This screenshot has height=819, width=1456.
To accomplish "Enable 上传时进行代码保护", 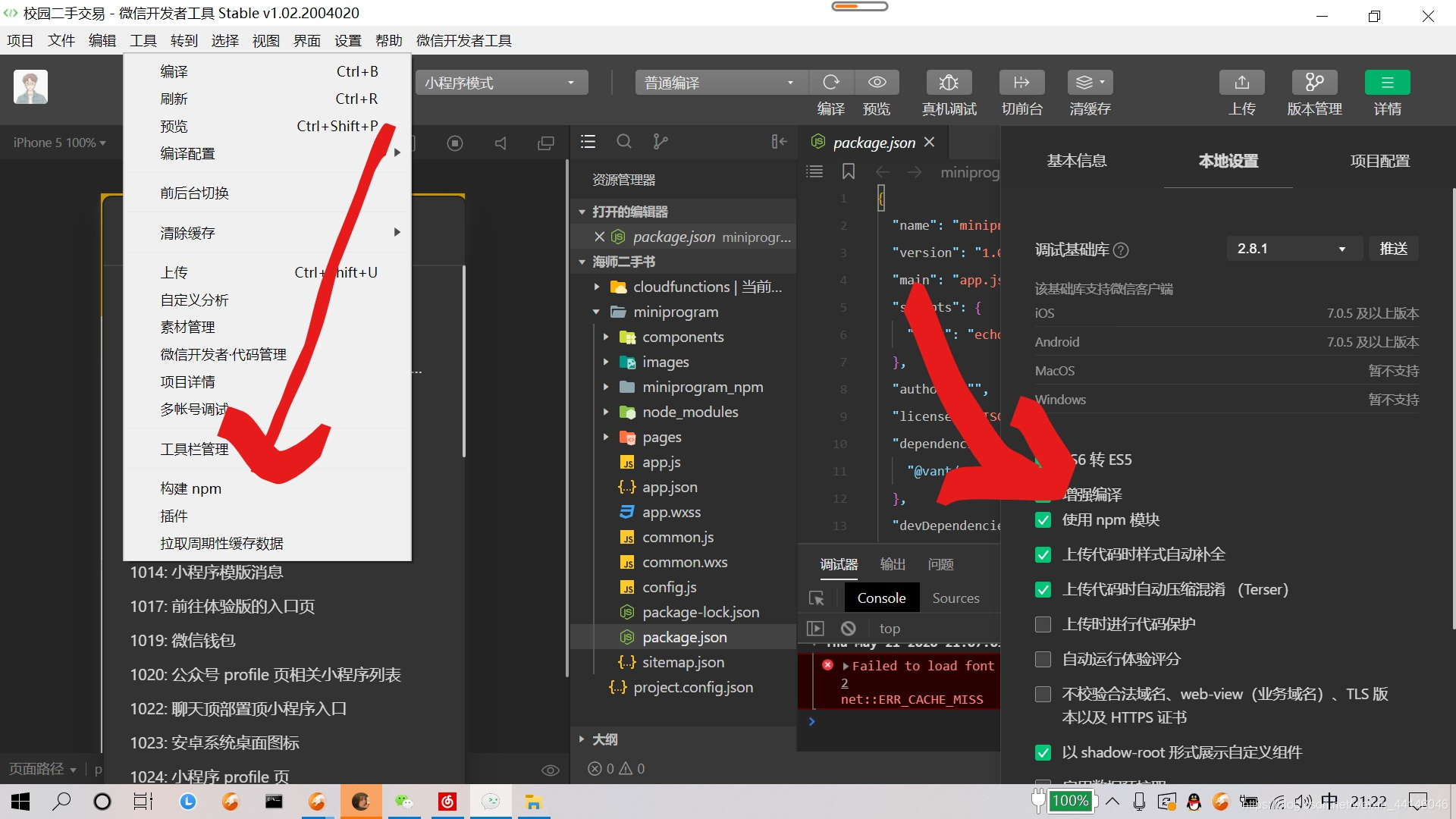I will tap(1043, 624).
